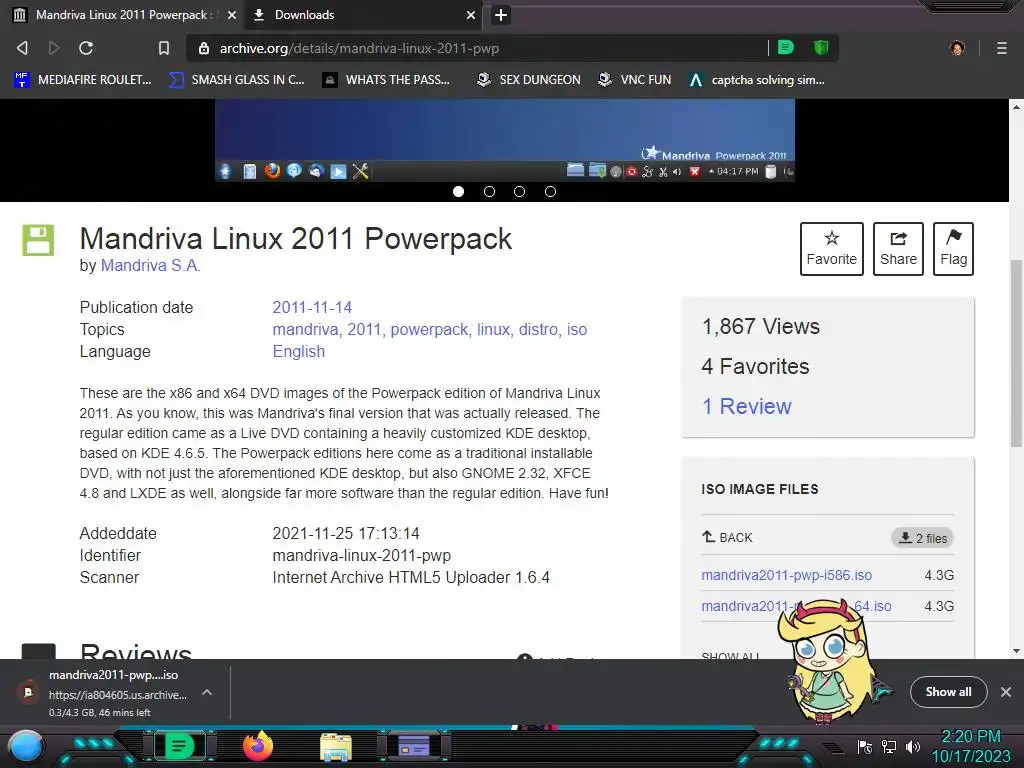Open a new tab with the plus button
The height and width of the screenshot is (768, 1024).
pos(501,15)
